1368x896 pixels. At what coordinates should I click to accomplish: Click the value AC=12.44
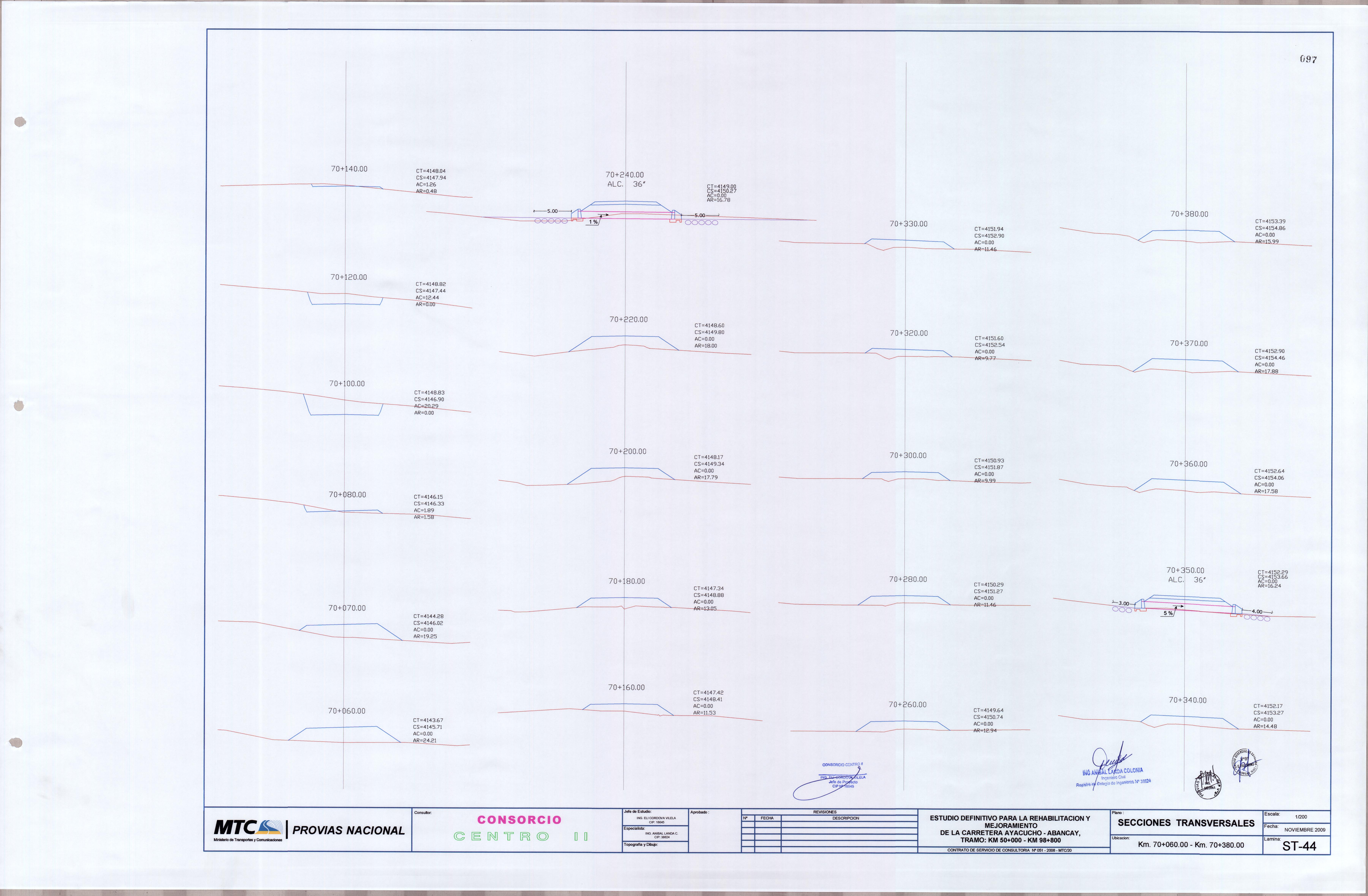coord(427,298)
